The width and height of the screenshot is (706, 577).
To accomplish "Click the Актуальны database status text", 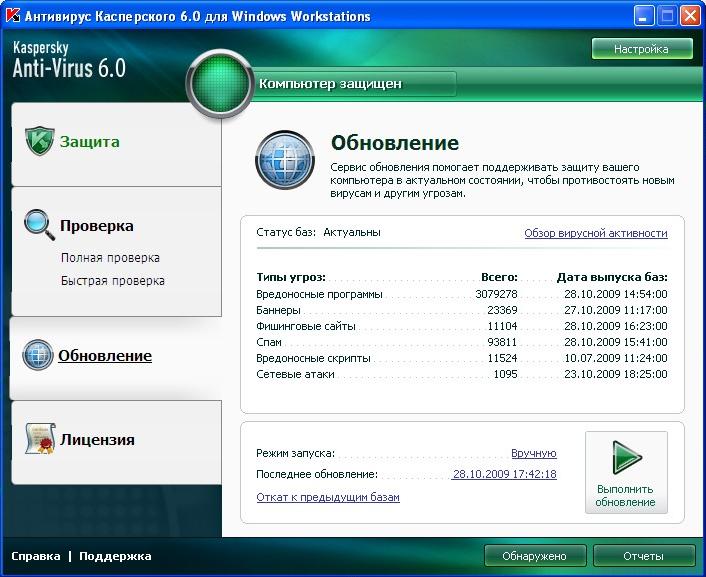I will [x=352, y=232].
